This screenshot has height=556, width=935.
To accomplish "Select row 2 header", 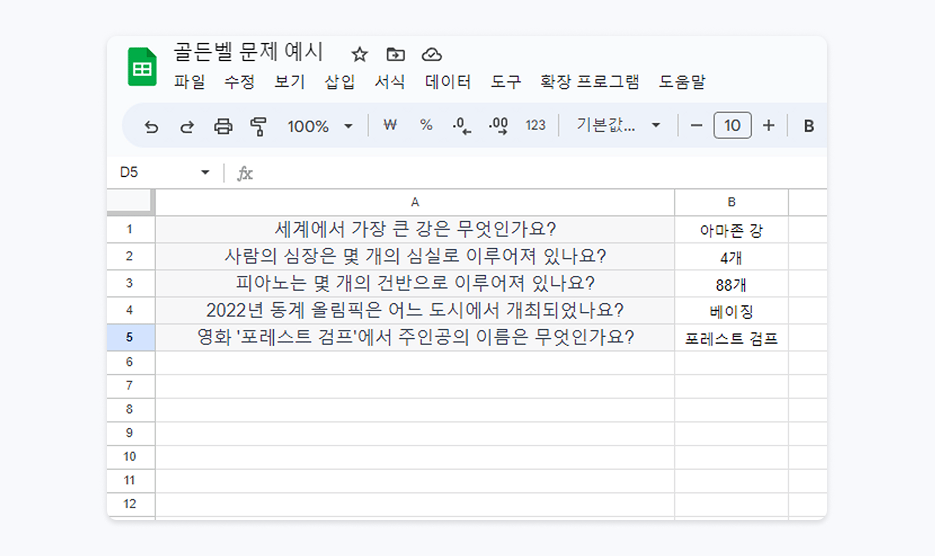I will coord(130,257).
